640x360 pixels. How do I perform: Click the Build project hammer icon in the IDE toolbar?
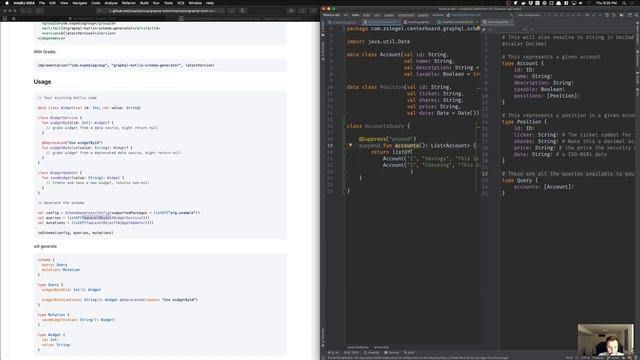pyautogui.click(x=511, y=15)
